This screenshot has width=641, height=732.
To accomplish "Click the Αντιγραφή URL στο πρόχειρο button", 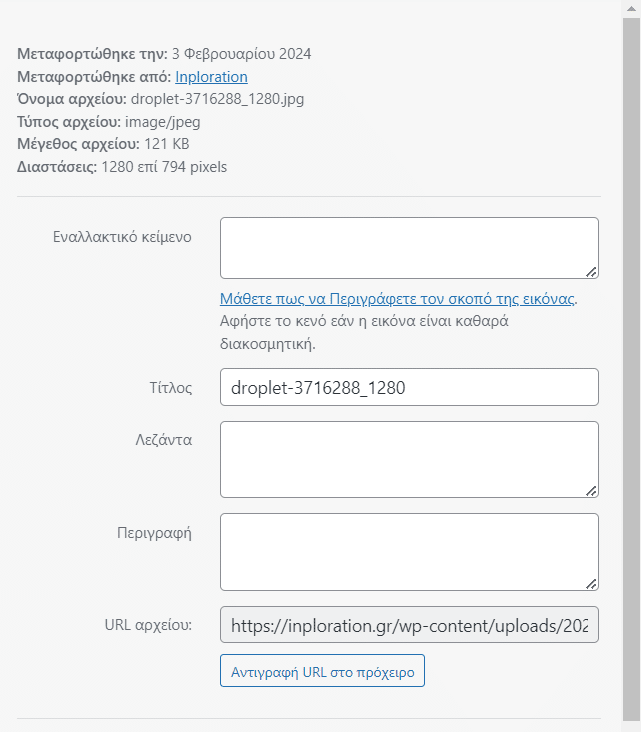I will 322,670.
